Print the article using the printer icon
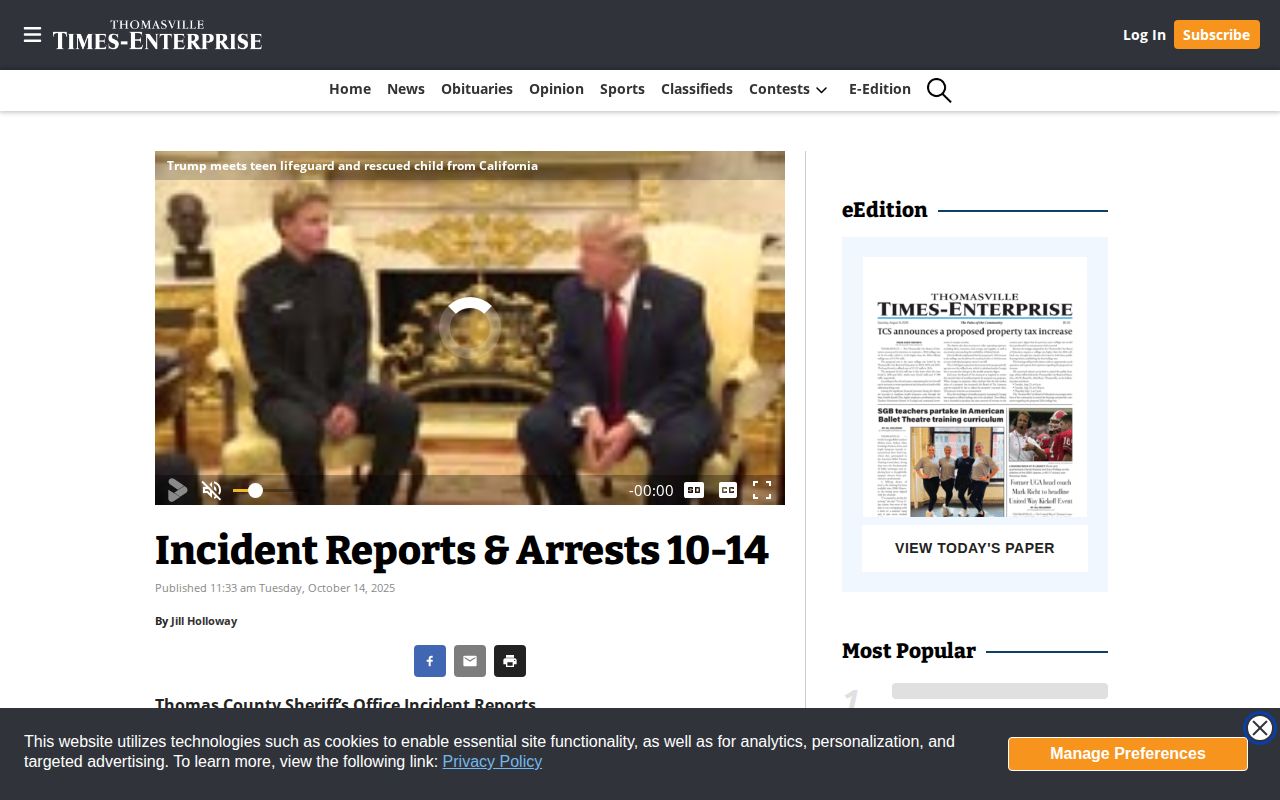This screenshot has height=800, width=1280. (510, 661)
